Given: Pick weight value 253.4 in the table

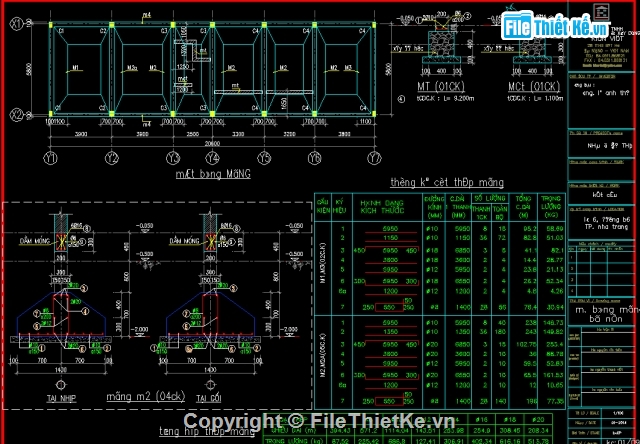Looking at the screenshot, I should [x=553, y=344].
